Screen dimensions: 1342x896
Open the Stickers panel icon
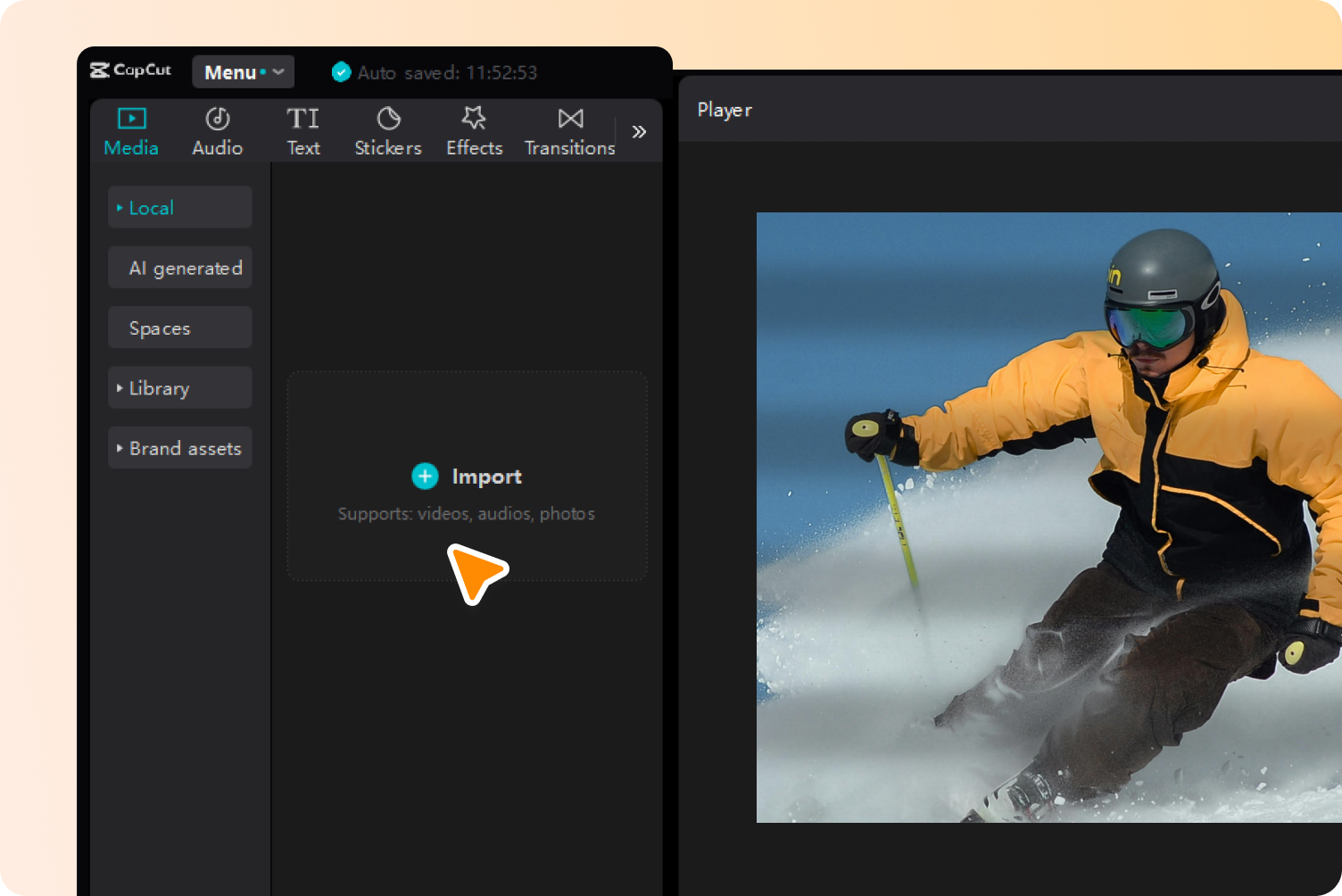(388, 118)
